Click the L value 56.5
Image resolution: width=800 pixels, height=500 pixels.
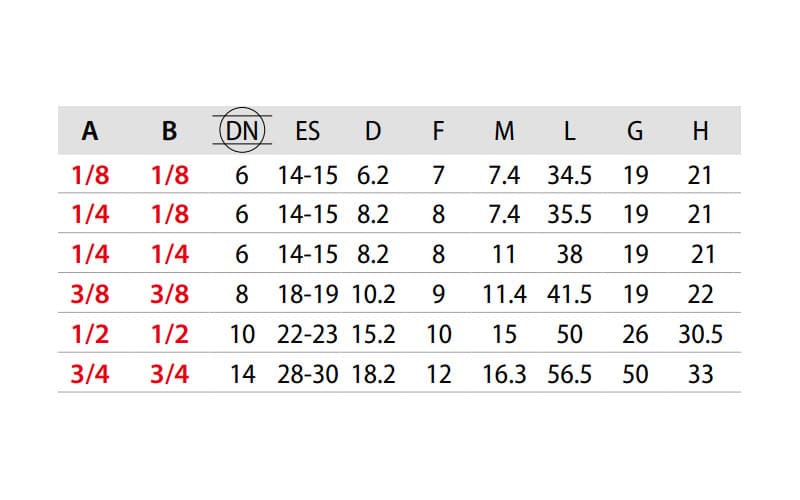point(569,374)
